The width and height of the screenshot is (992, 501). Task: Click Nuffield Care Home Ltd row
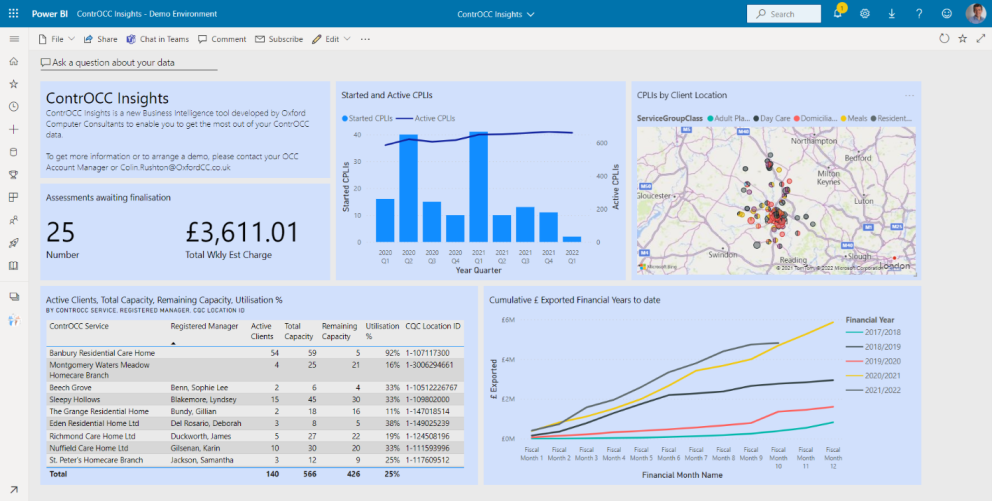256,448
